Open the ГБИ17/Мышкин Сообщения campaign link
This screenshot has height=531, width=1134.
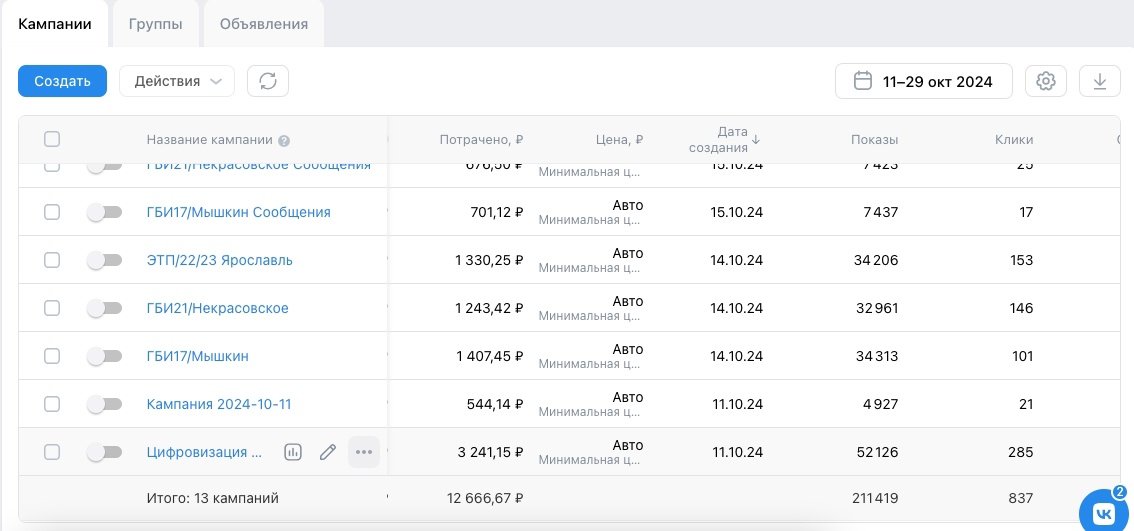(x=238, y=212)
